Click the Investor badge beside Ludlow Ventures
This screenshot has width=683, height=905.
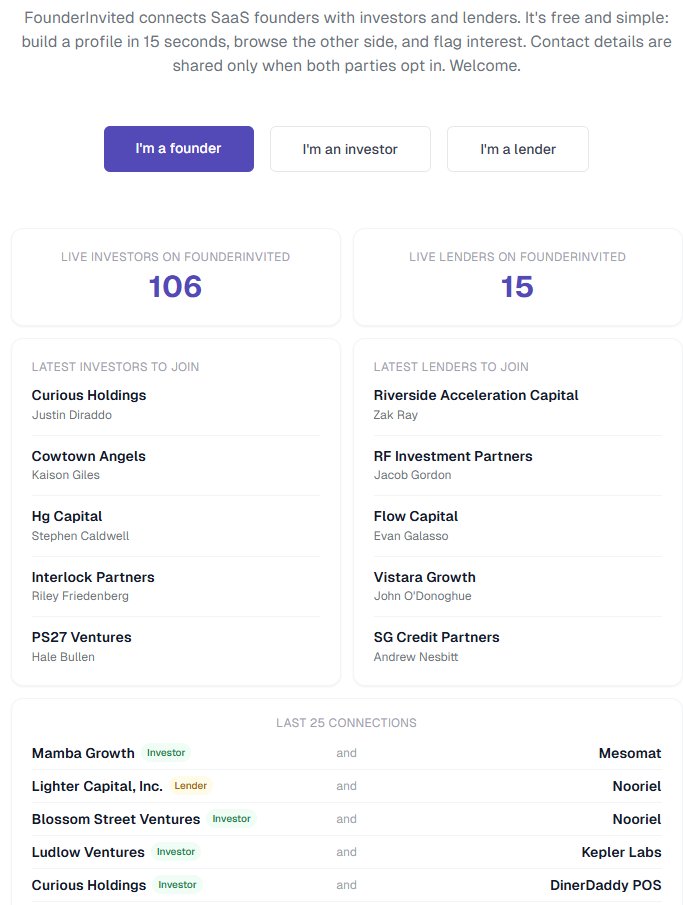tap(176, 851)
